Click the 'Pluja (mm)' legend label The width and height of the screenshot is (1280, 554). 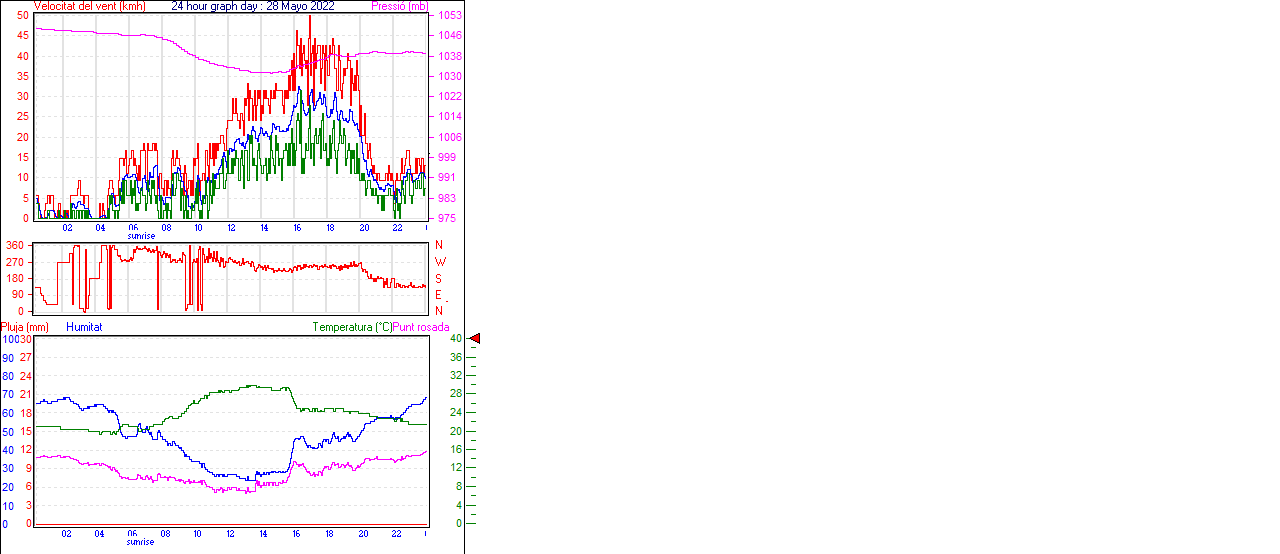click(x=25, y=327)
